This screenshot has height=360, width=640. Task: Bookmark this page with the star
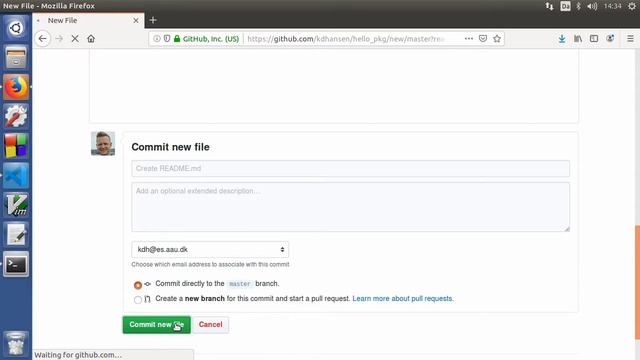497,39
